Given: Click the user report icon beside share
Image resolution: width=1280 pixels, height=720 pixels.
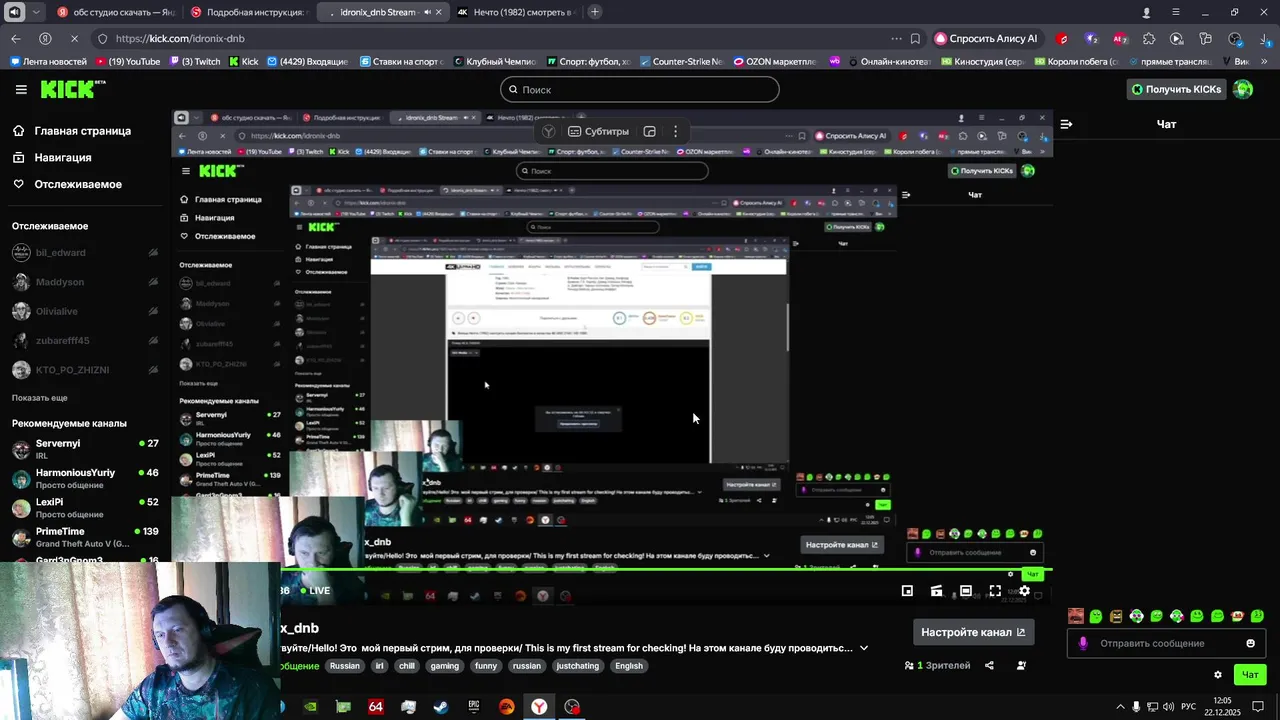Looking at the screenshot, I should tap(1021, 666).
